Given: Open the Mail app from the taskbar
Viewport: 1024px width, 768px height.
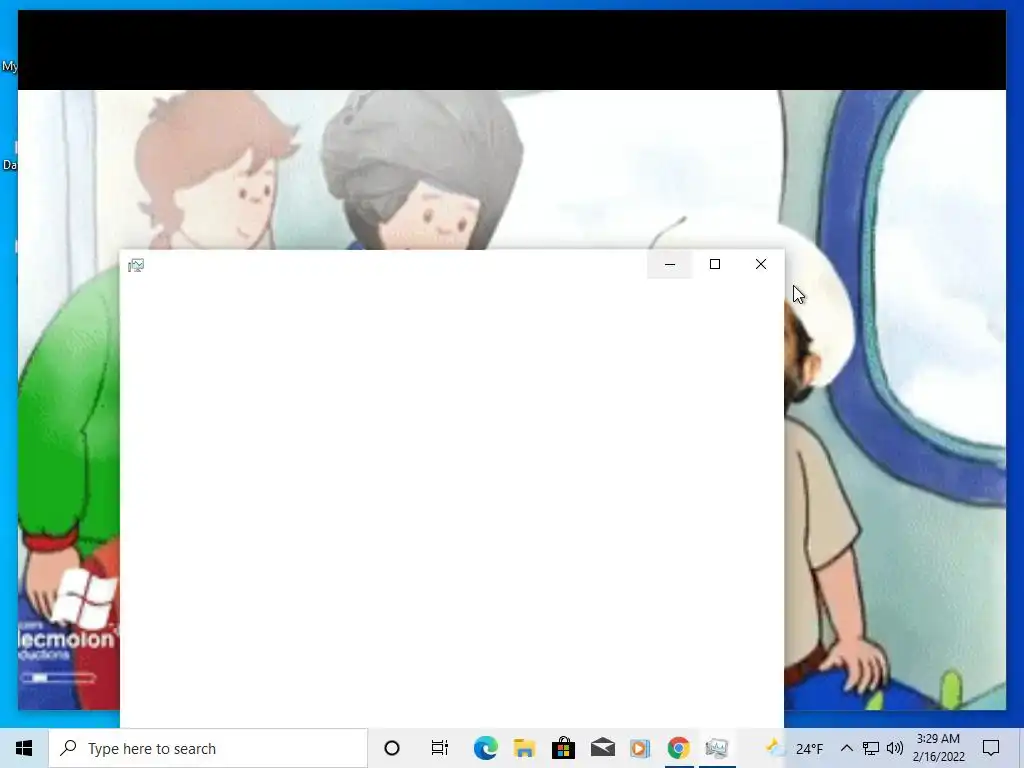Looking at the screenshot, I should [x=602, y=748].
